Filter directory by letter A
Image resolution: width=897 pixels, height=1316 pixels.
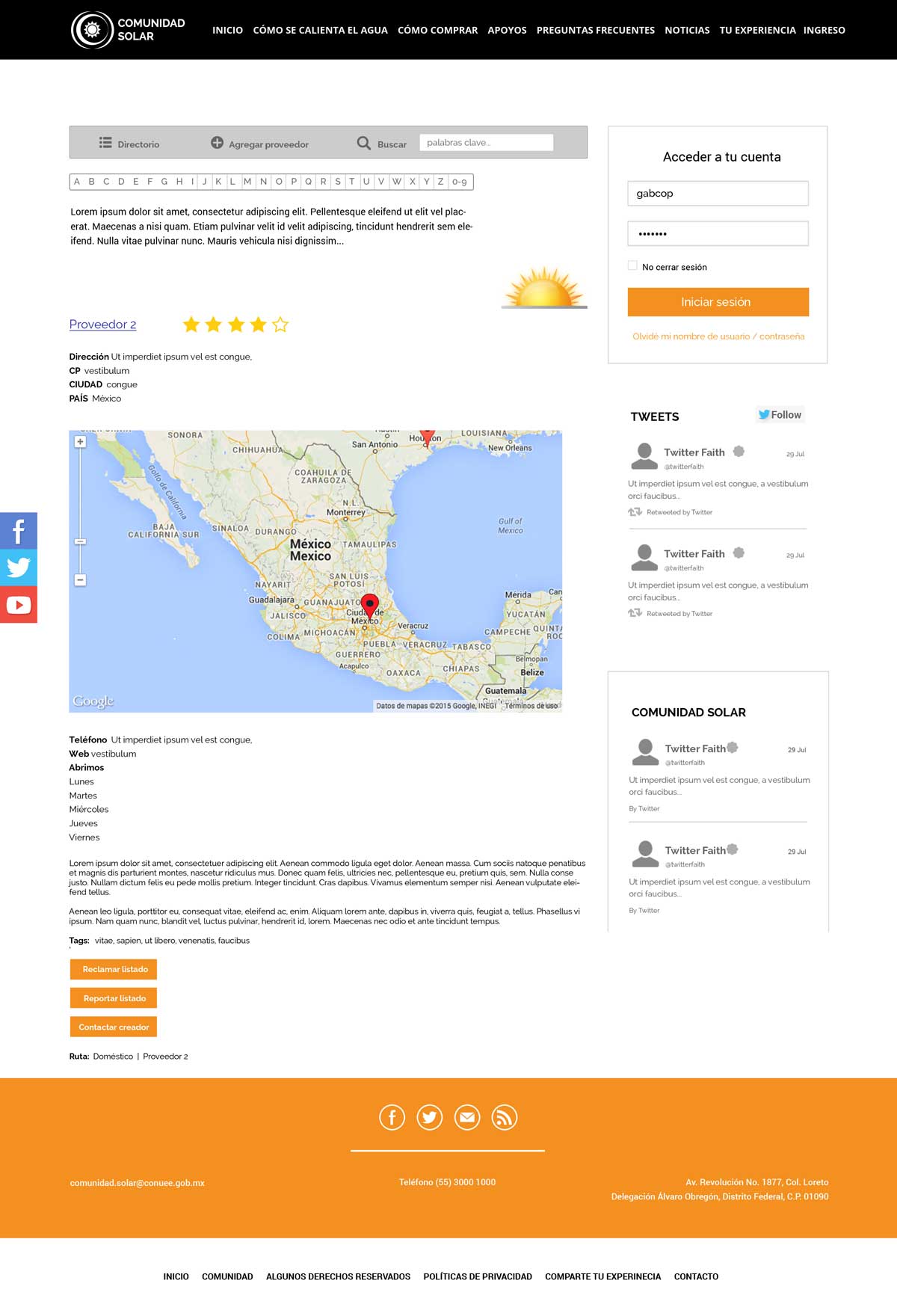tap(76, 182)
